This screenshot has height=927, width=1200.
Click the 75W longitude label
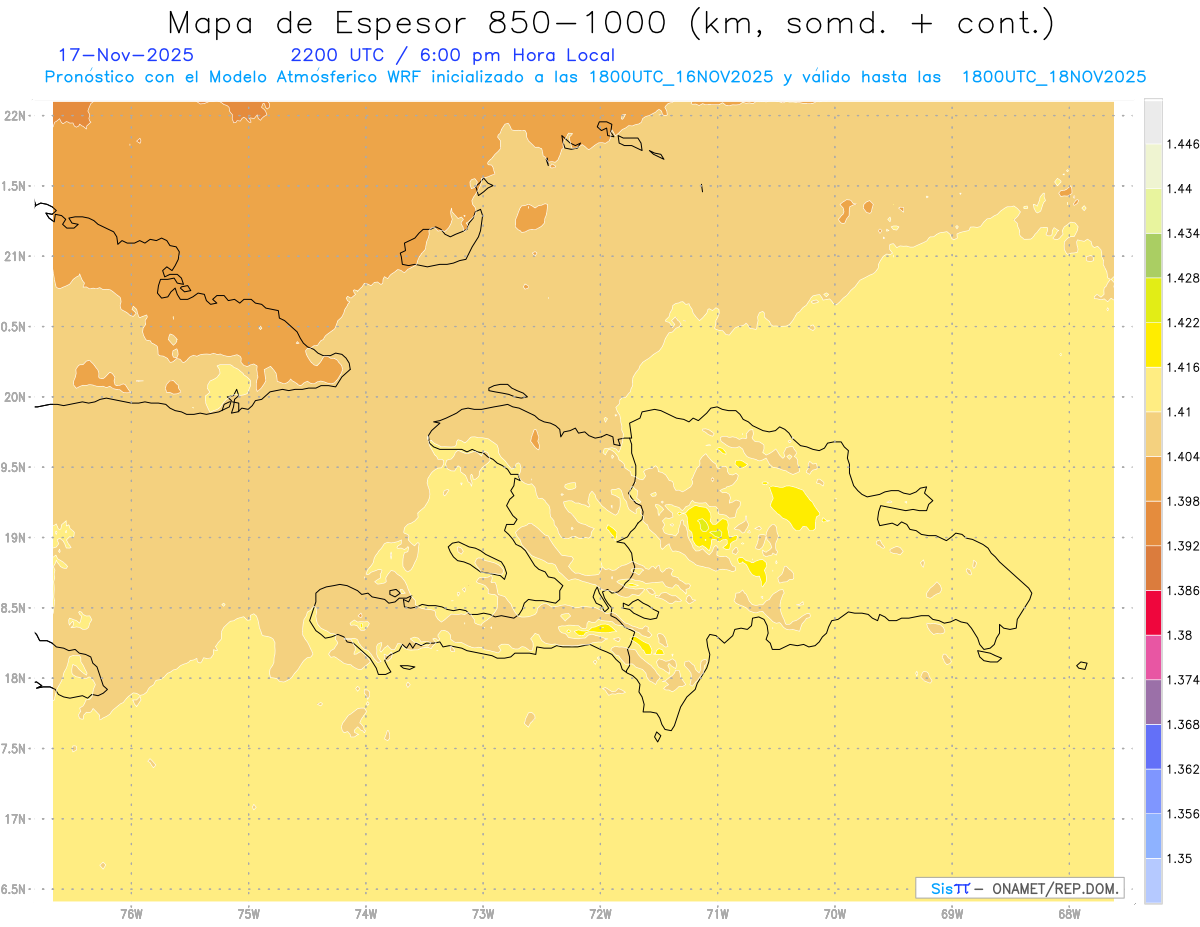tap(249, 913)
